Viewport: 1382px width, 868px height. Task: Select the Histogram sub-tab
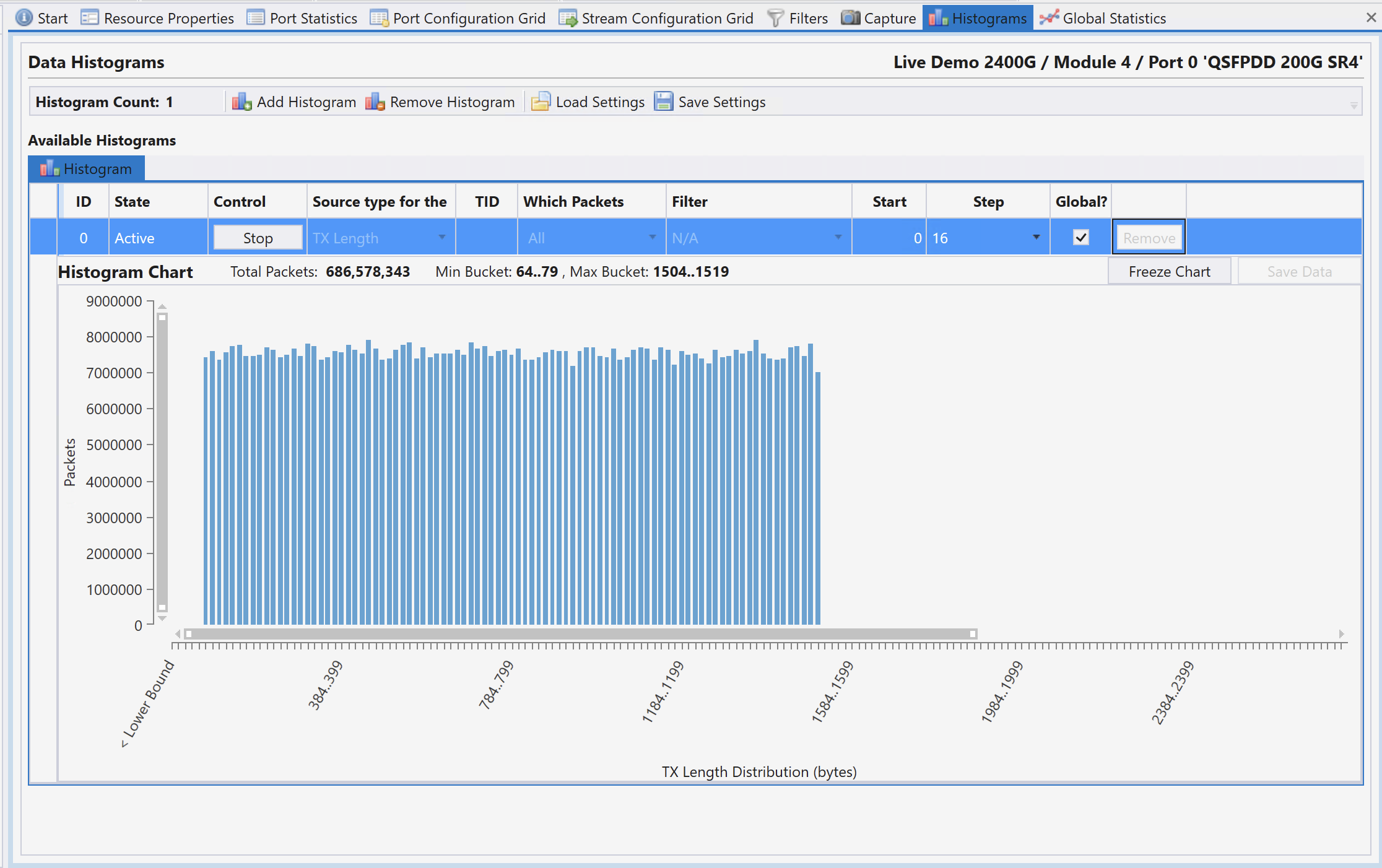point(86,169)
